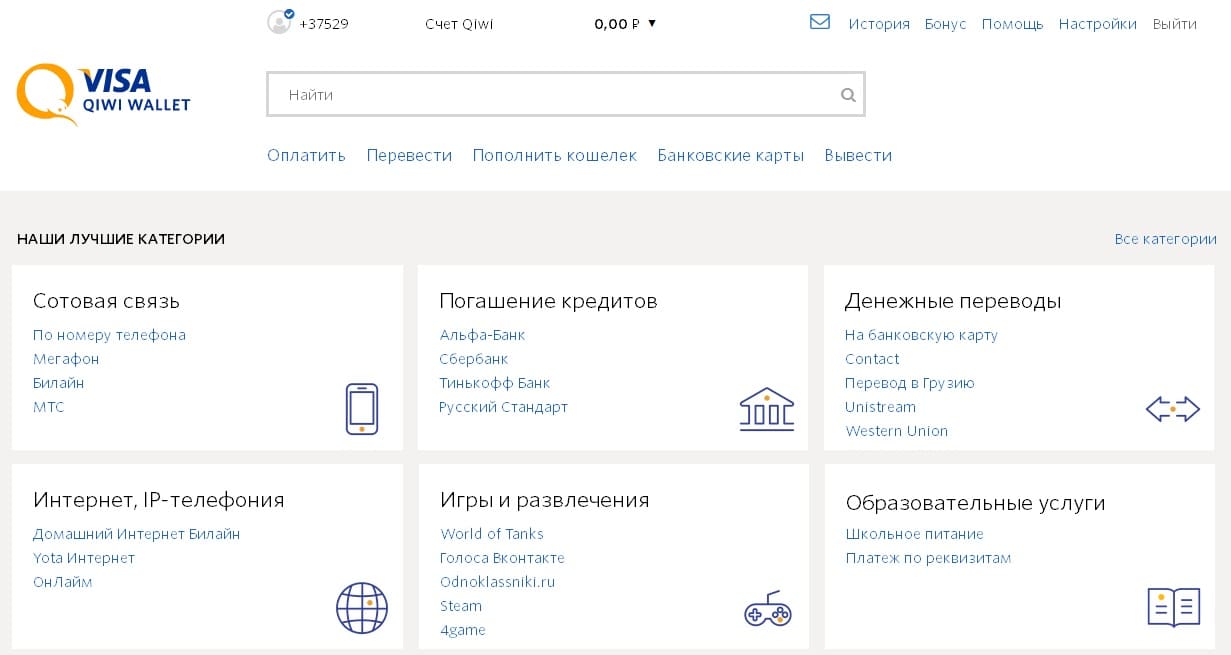Screen dimensions: 1231x655
Task: Click the open book icon in Образовательные услуги
Action: [1173, 607]
